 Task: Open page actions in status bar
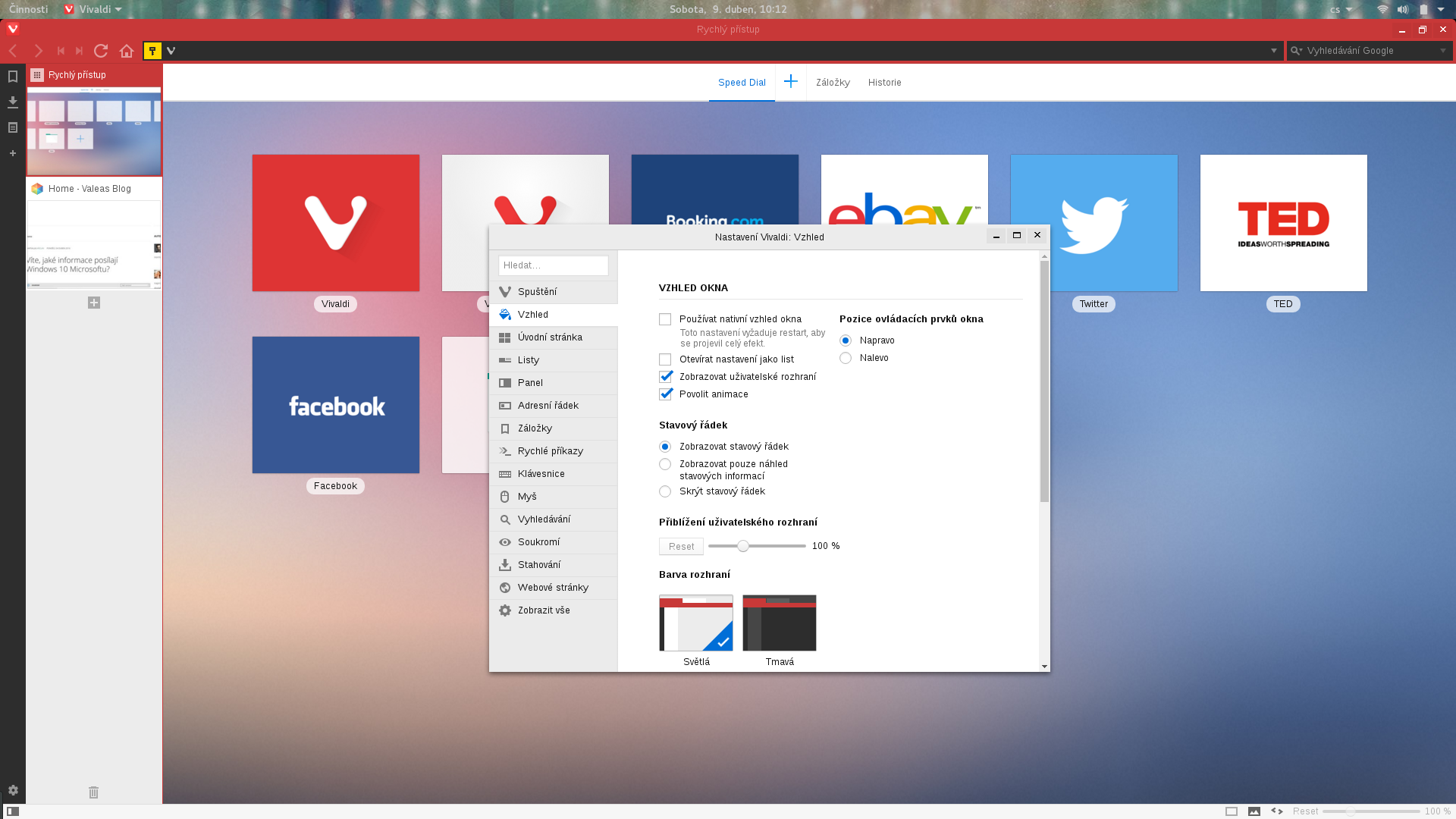point(1277,811)
